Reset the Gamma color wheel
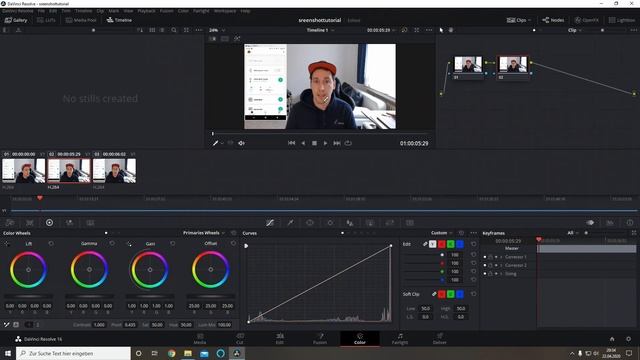 click(112, 243)
